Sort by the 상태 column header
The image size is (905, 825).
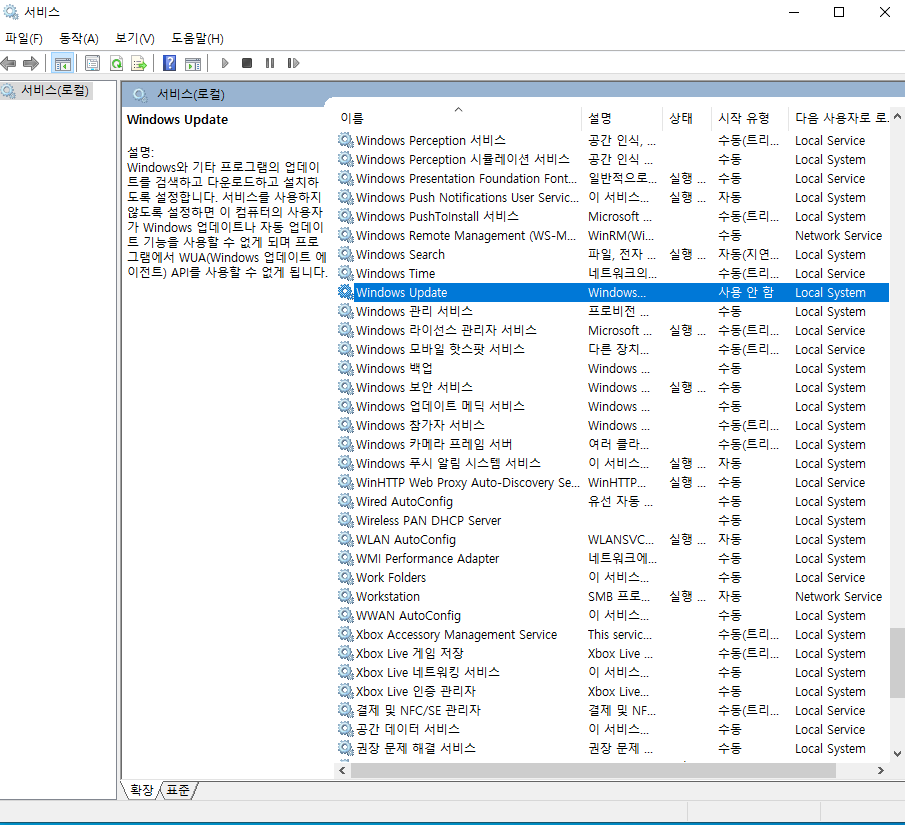(x=687, y=118)
